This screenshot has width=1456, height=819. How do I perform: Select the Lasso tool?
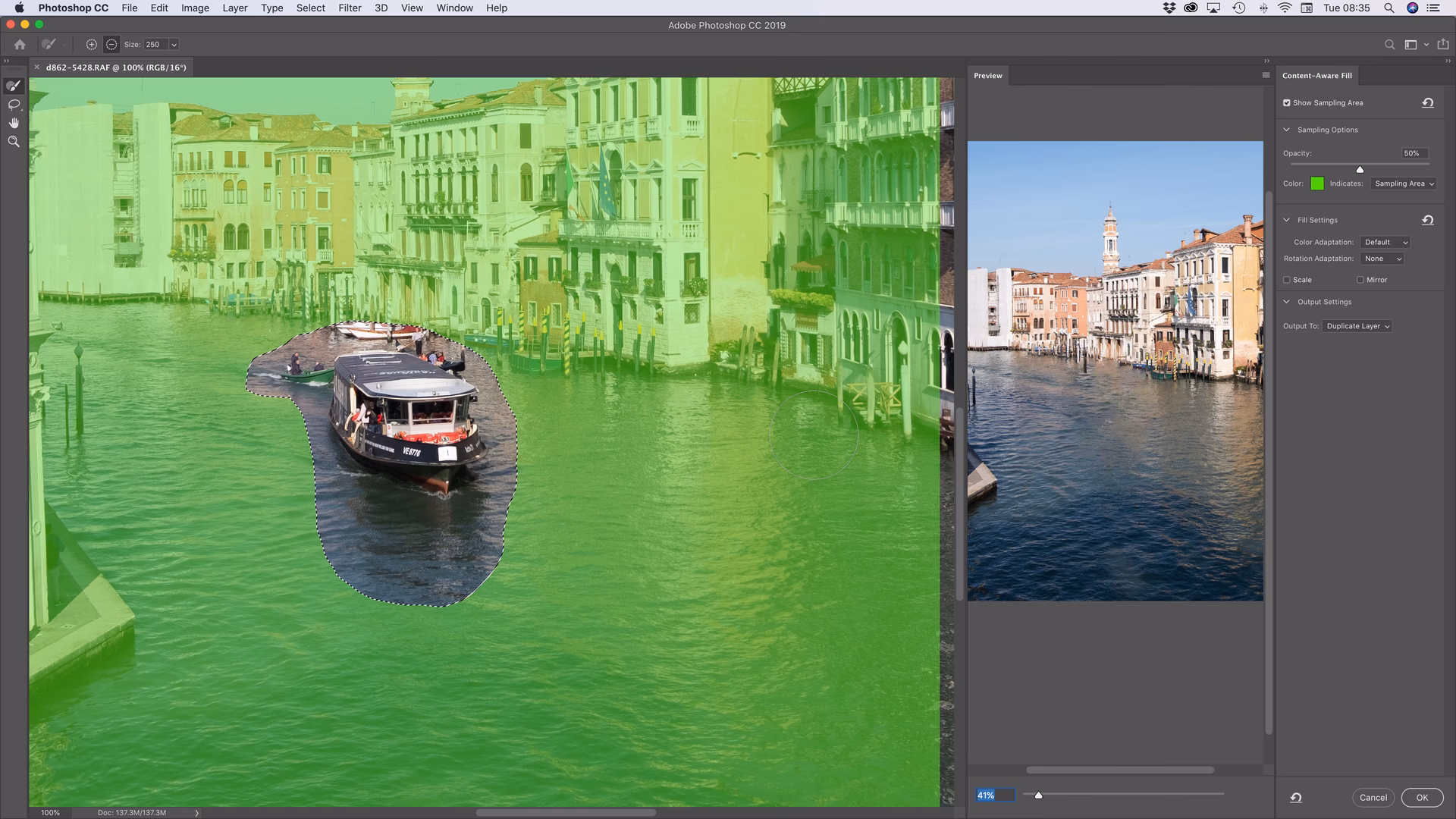pos(13,105)
